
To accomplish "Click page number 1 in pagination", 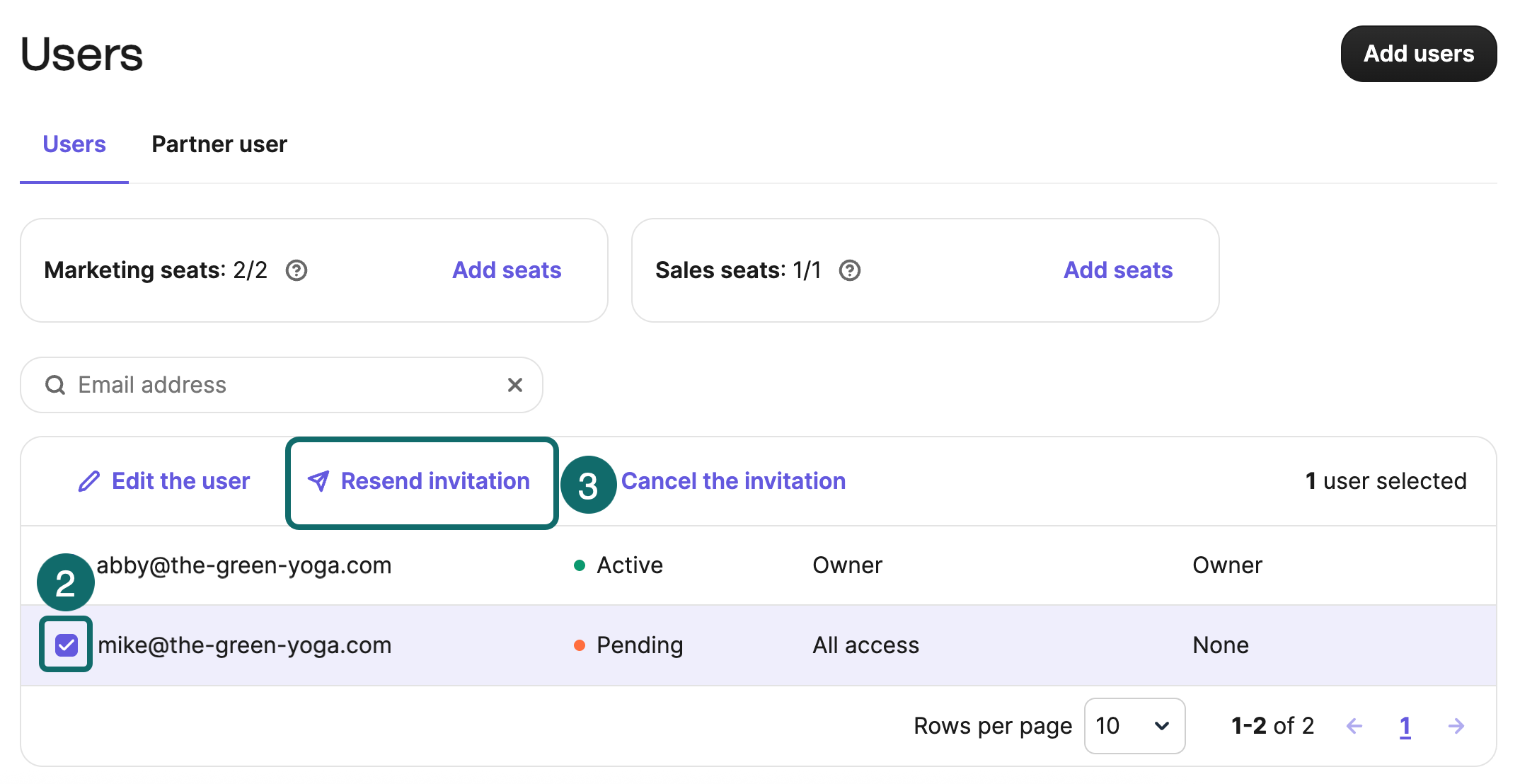I will (1405, 726).
